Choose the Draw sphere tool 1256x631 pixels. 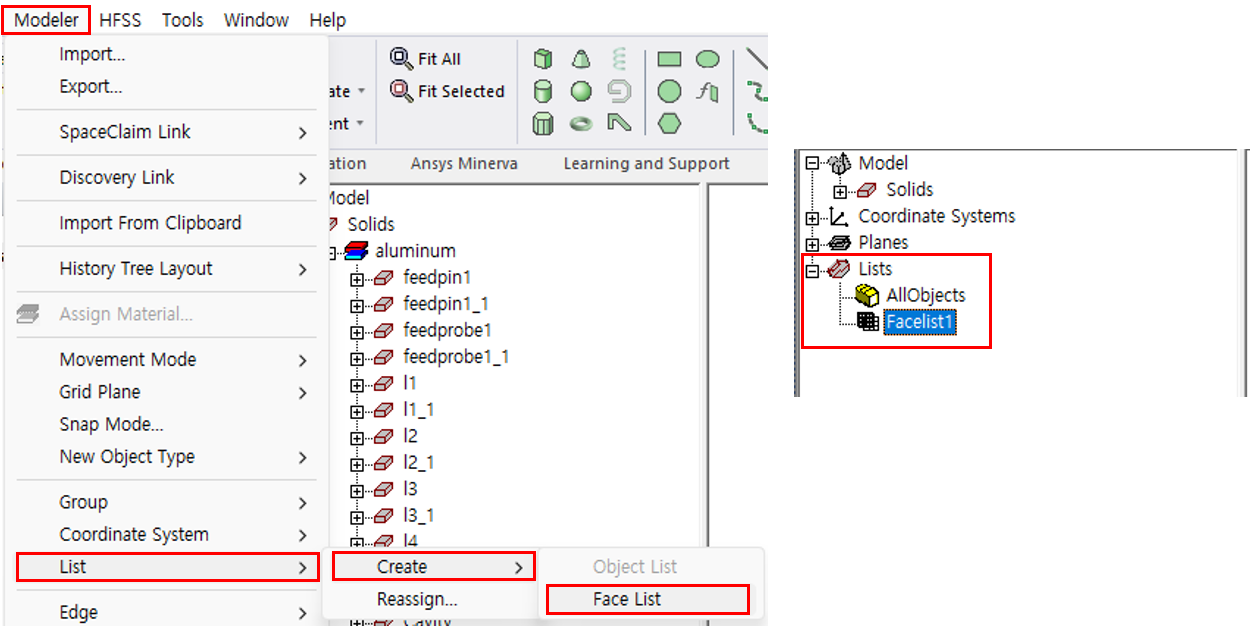581,92
